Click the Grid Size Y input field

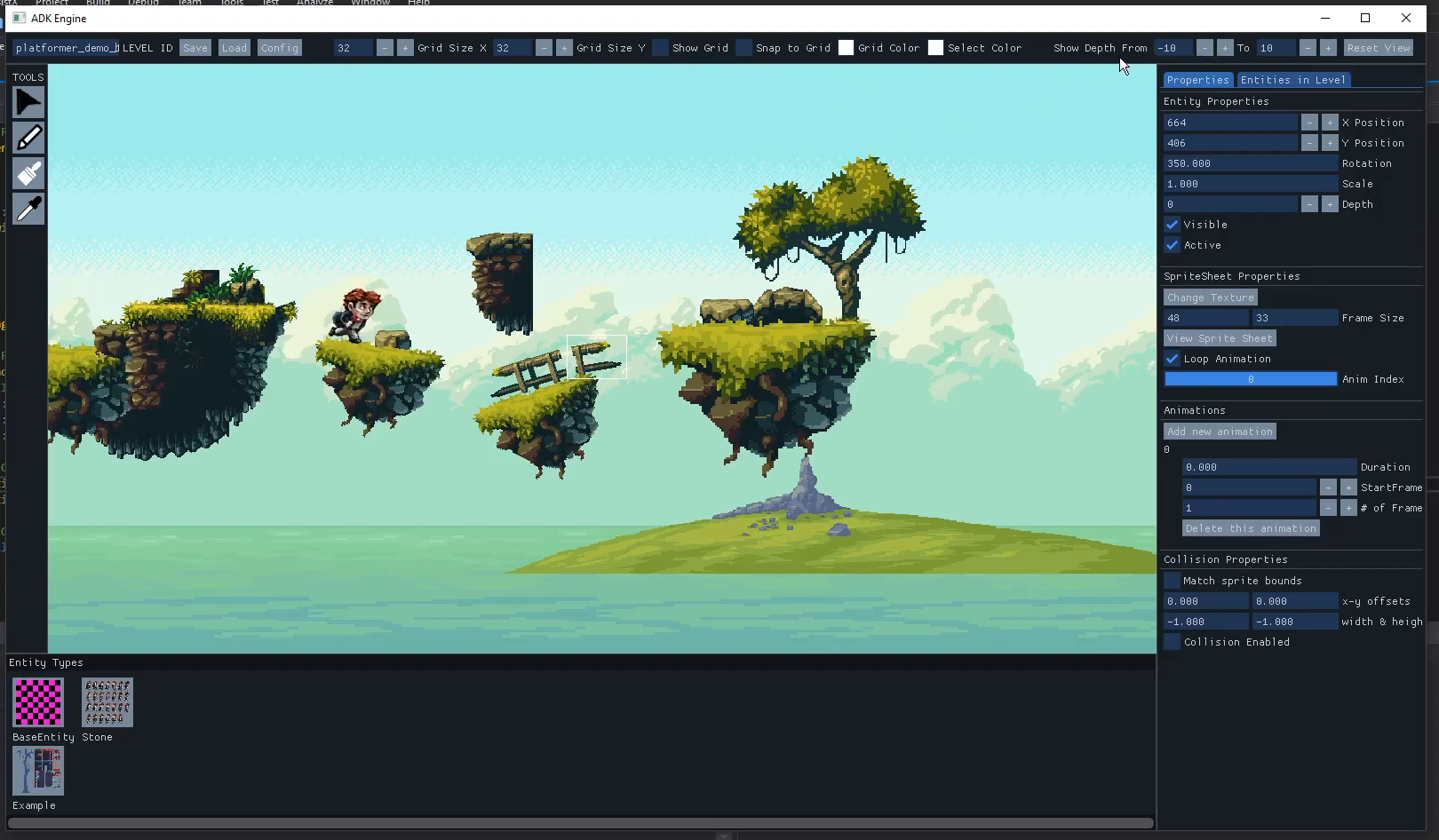pos(512,48)
